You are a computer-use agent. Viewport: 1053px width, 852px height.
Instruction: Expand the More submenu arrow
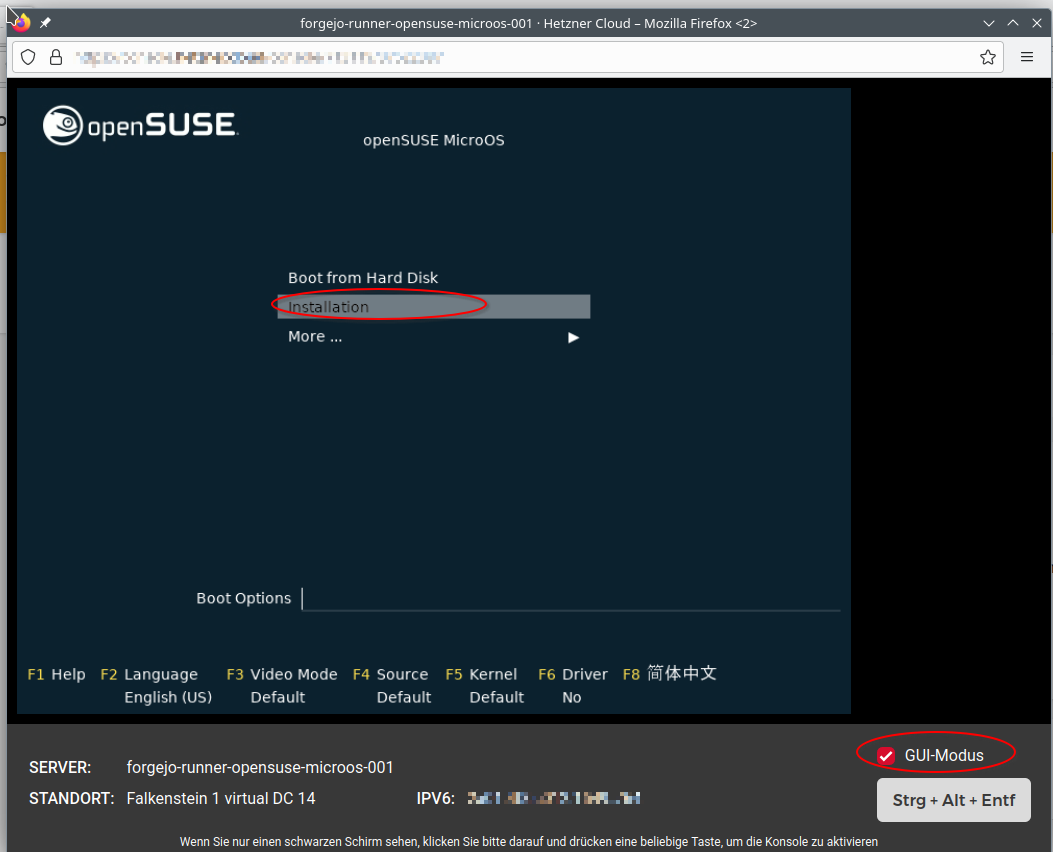(x=573, y=337)
